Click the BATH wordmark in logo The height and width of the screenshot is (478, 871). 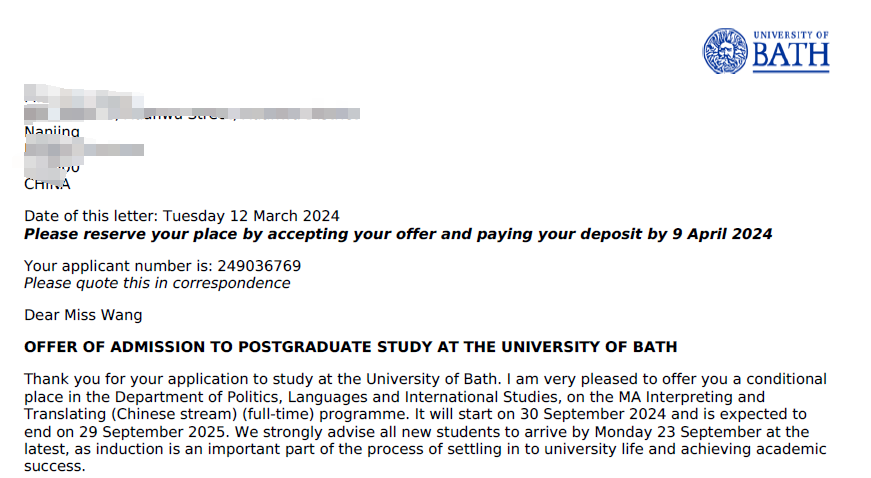(791, 57)
